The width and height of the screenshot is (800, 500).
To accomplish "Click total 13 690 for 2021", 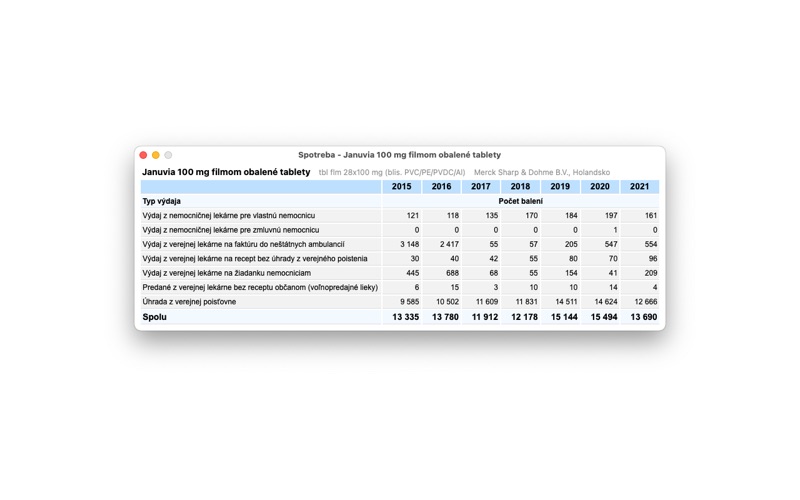I will tap(644, 317).
